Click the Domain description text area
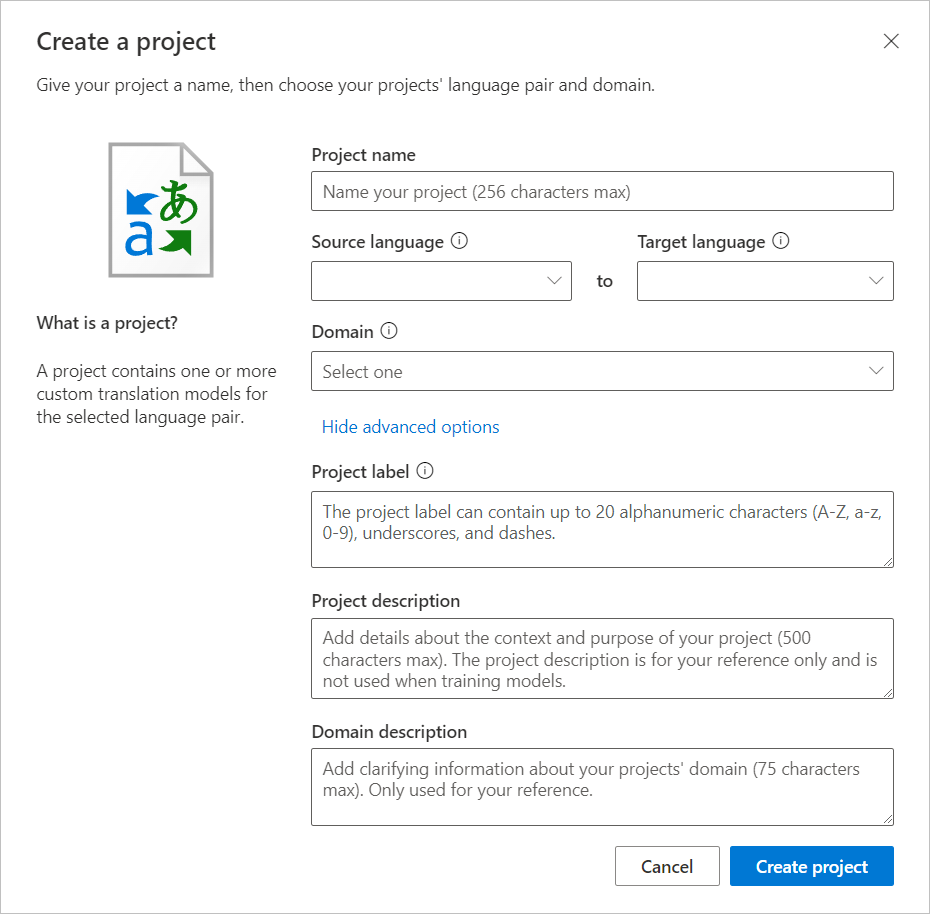Screen dimensions: 930x914 602,787
